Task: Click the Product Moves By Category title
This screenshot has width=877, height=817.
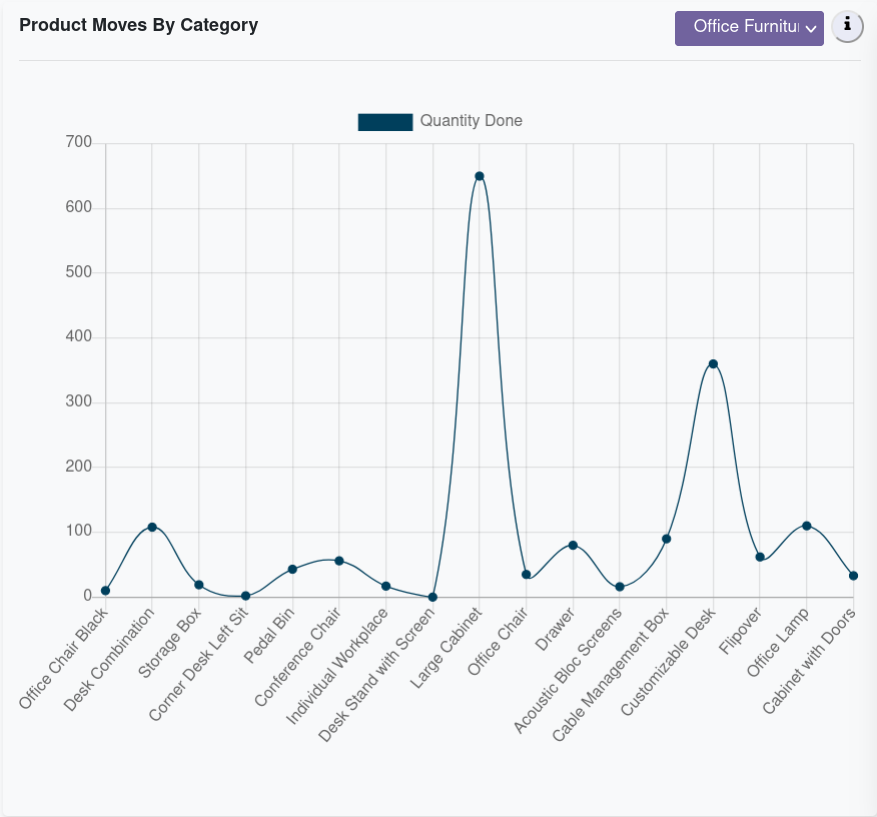Action: (x=139, y=25)
